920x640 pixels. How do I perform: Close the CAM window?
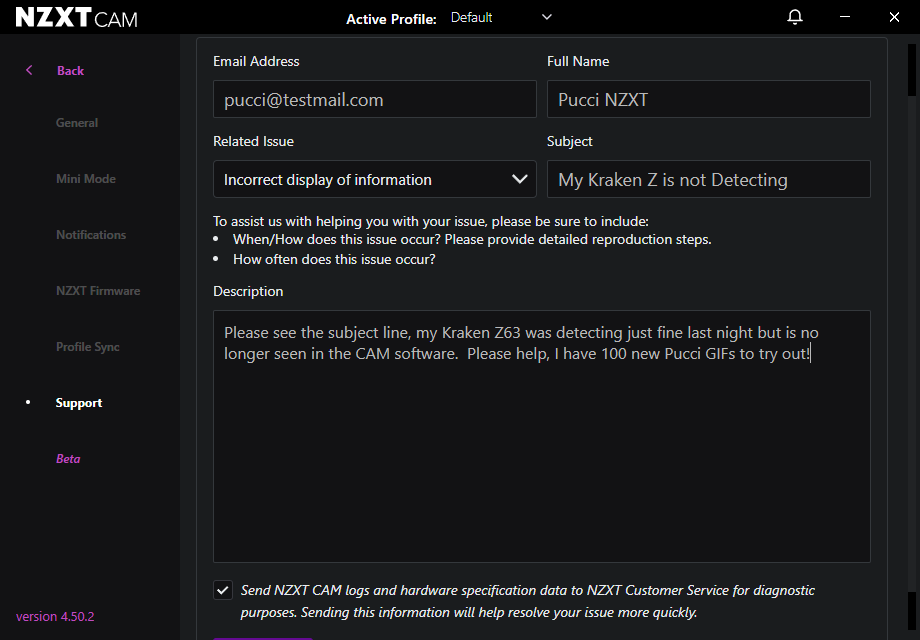coord(894,17)
